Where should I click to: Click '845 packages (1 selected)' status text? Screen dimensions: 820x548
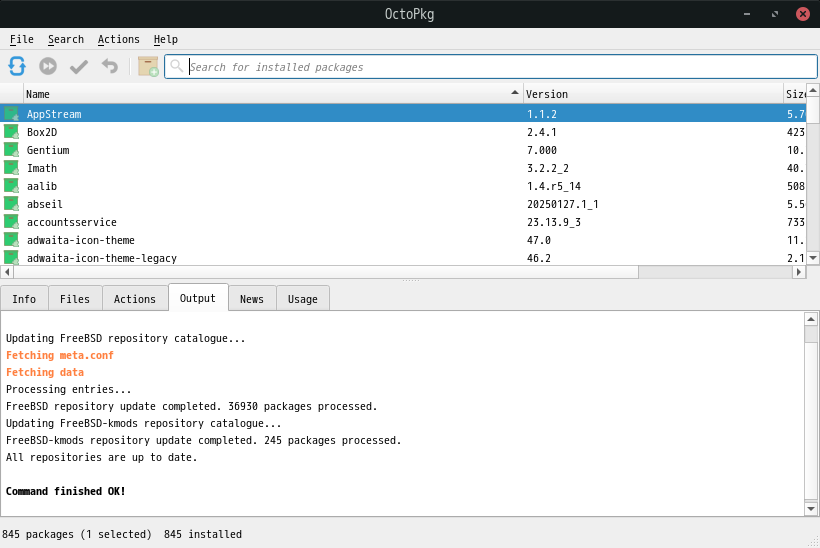coord(77,534)
